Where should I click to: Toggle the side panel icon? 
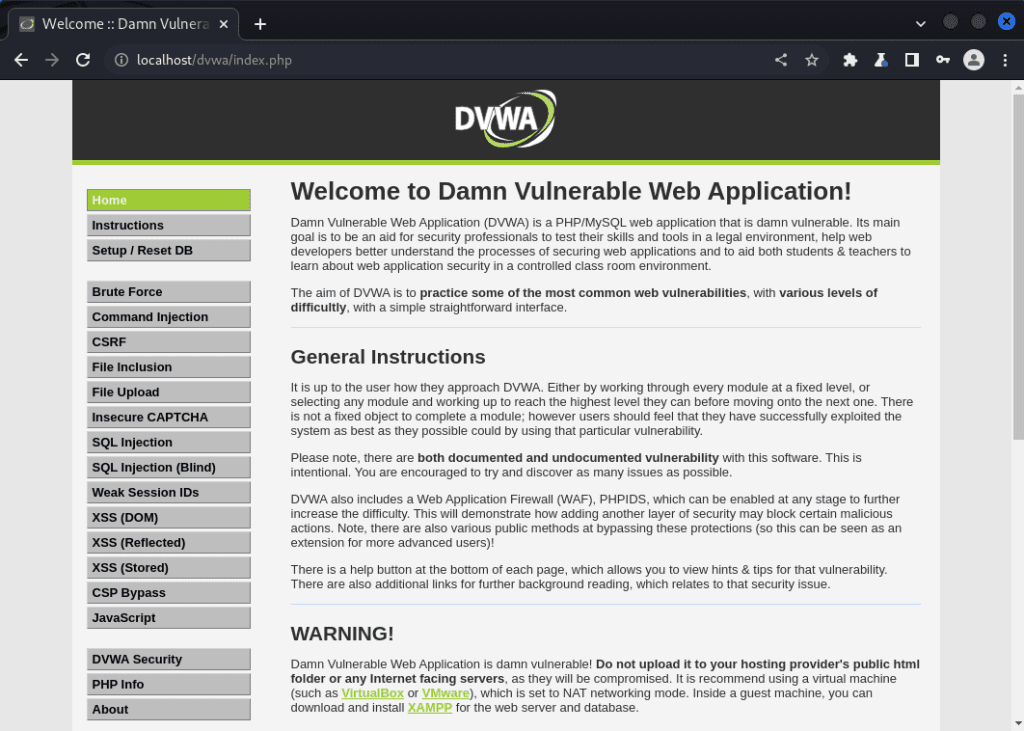912,60
